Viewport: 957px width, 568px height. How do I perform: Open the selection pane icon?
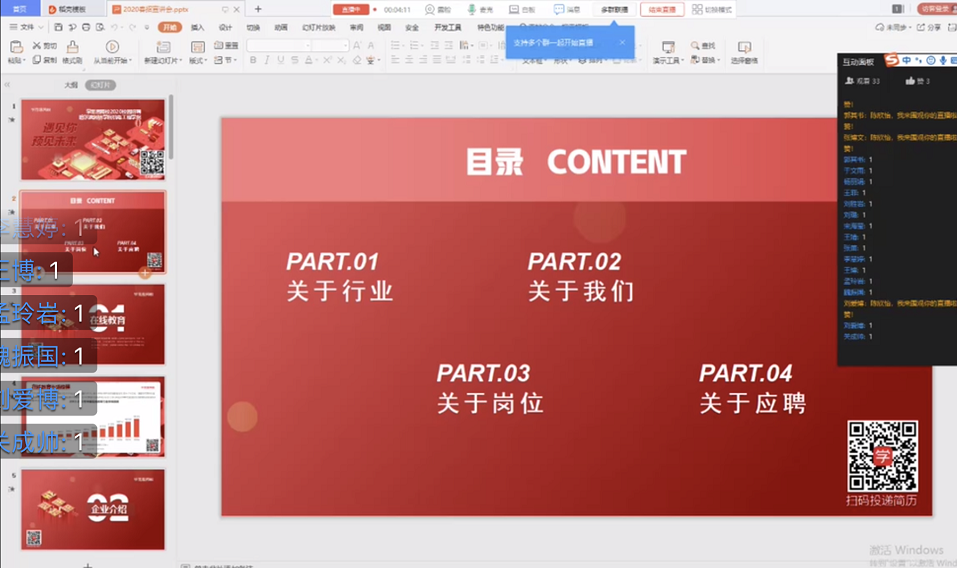[744, 47]
